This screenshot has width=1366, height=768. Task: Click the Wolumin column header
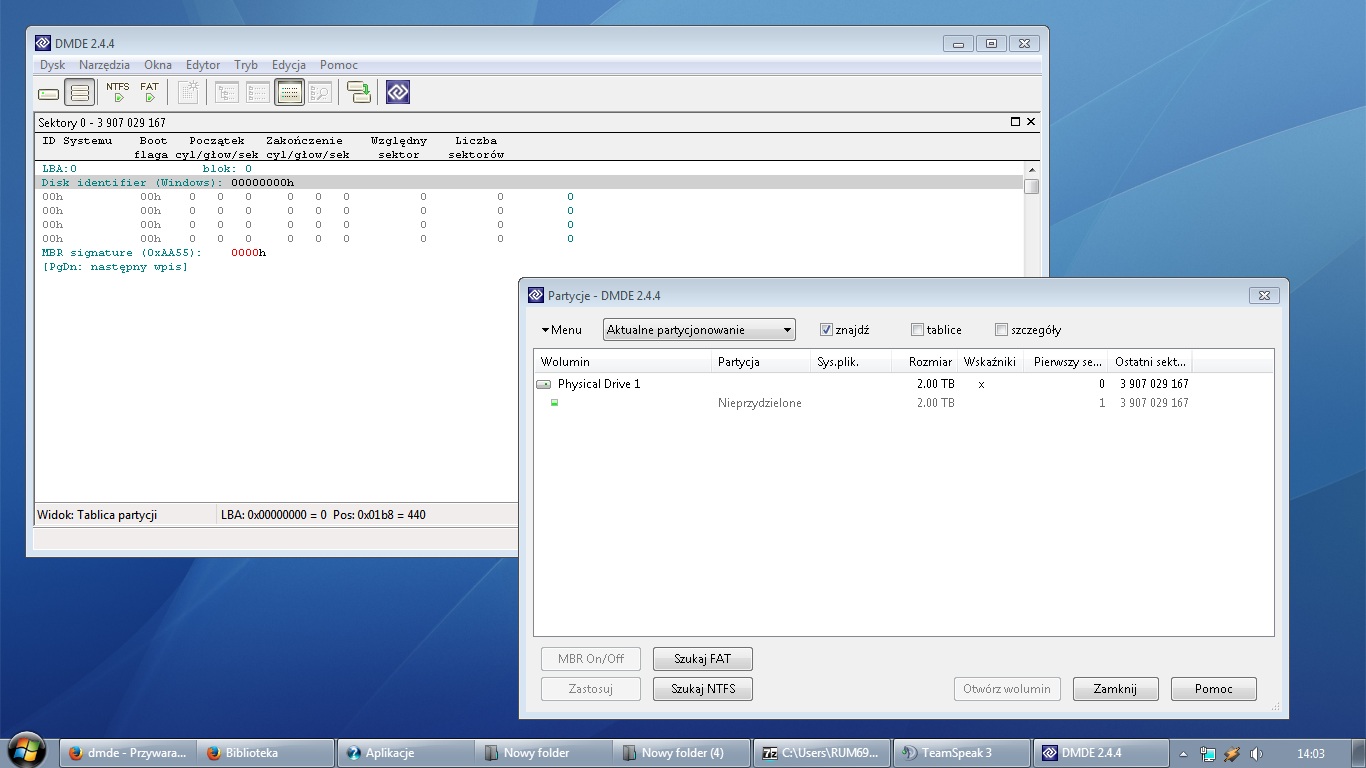click(x=623, y=362)
